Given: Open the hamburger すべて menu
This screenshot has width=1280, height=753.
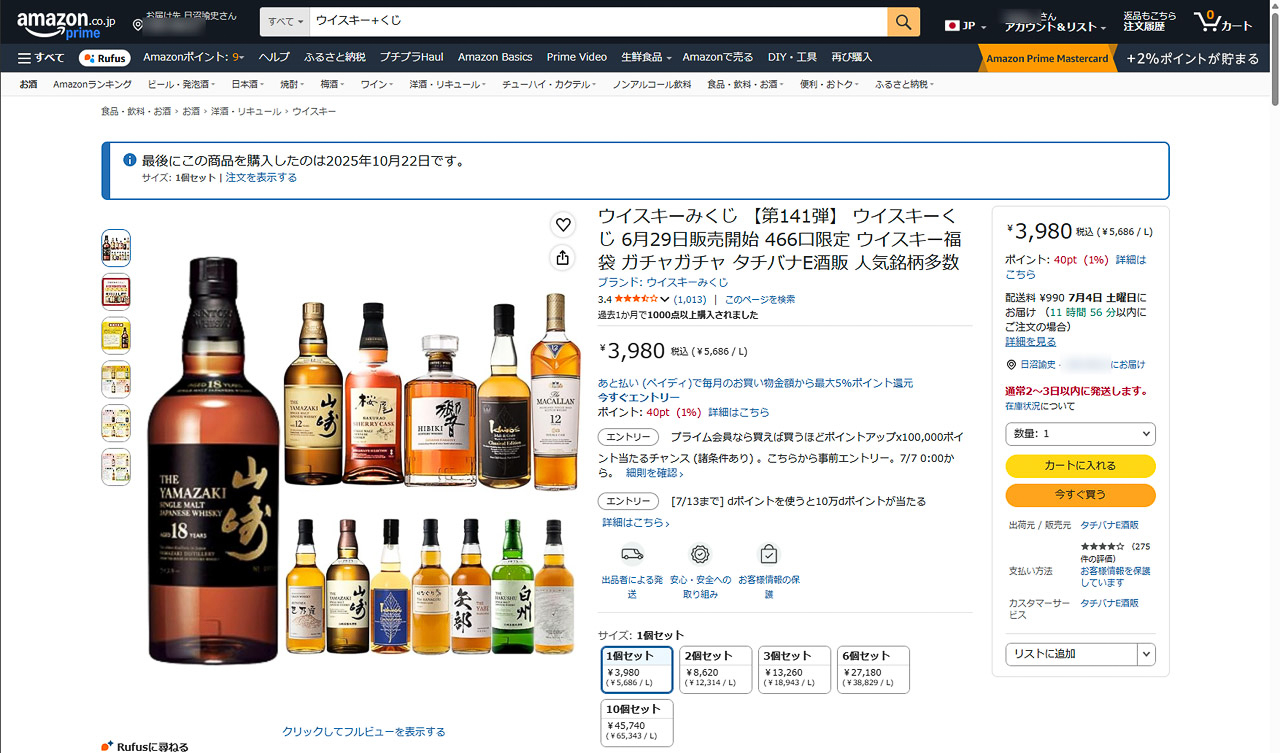Looking at the screenshot, I should pos(41,58).
